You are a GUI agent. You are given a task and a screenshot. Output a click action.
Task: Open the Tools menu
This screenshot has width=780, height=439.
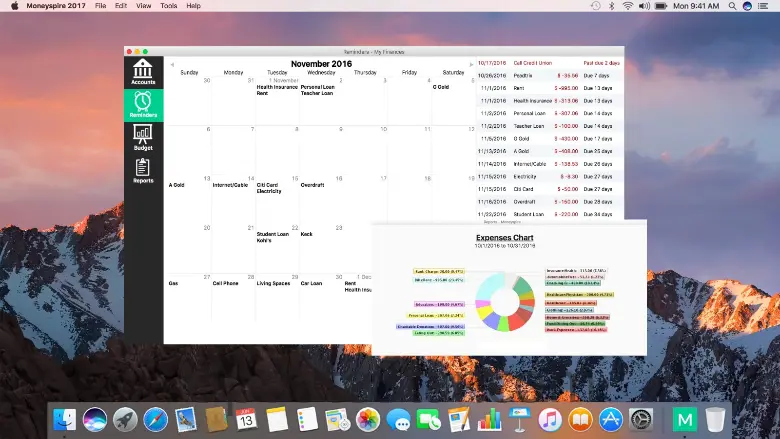pos(169,6)
